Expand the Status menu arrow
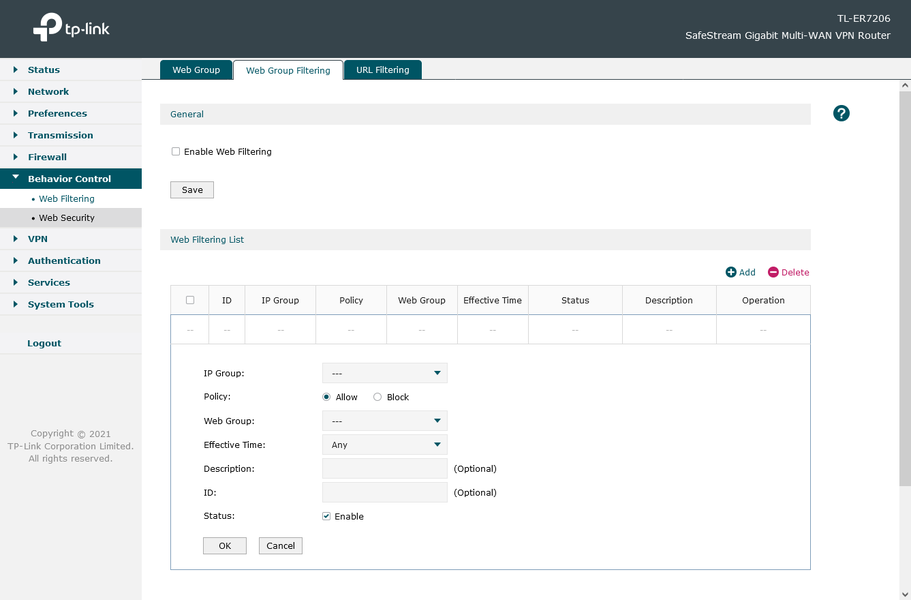 click(x=16, y=70)
